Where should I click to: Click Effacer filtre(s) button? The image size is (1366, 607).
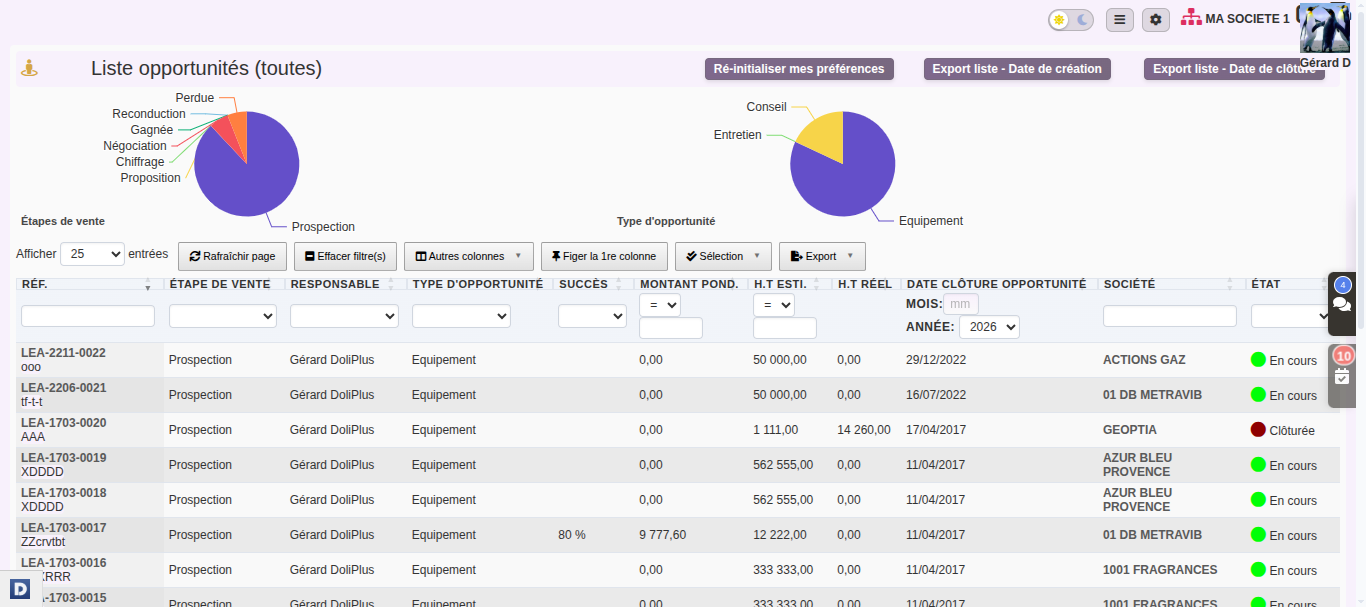click(346, 256)
